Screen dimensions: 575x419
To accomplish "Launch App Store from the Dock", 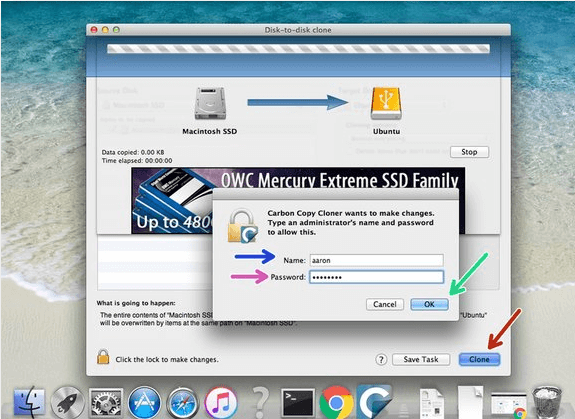I will coord(144,402).
